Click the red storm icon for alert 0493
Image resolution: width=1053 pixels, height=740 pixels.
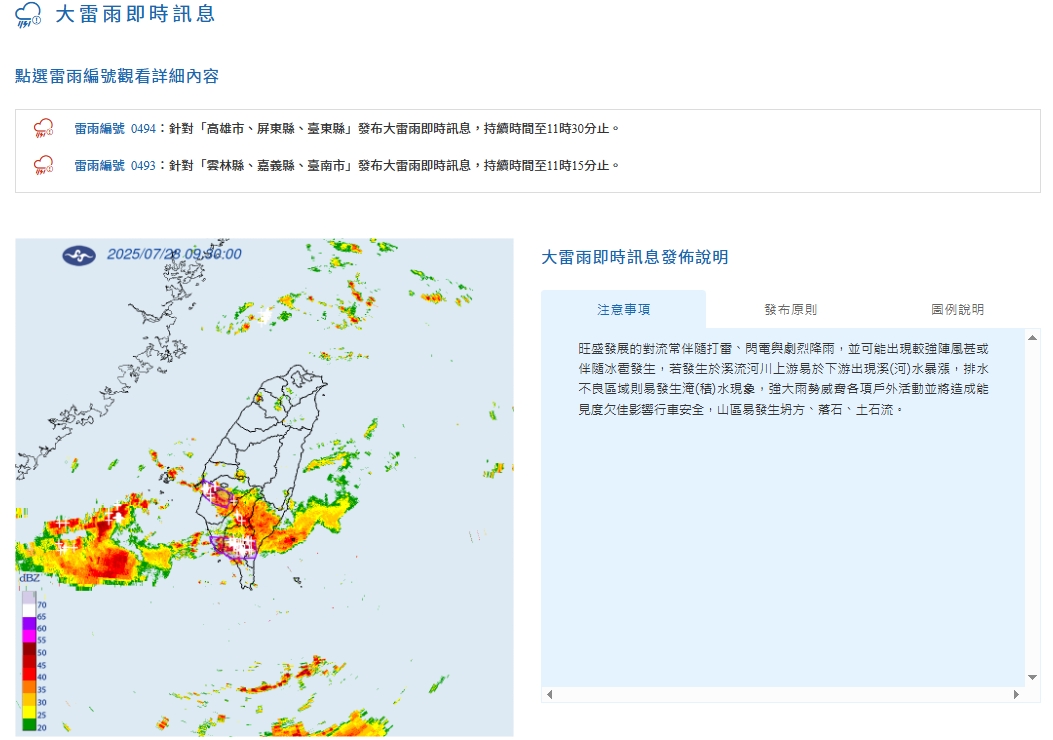pyautogui.click(x=44, y=165)
